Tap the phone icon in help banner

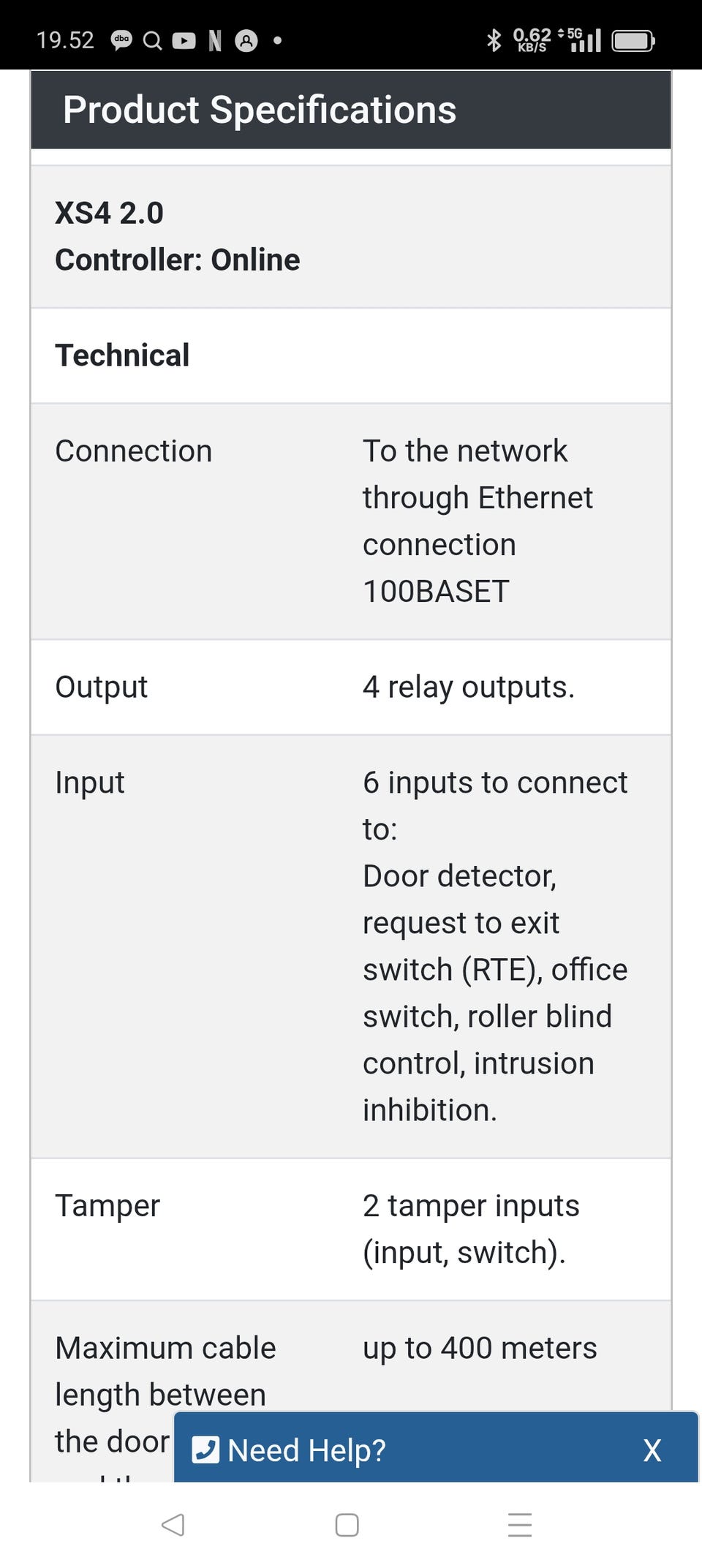[205, 1450]
